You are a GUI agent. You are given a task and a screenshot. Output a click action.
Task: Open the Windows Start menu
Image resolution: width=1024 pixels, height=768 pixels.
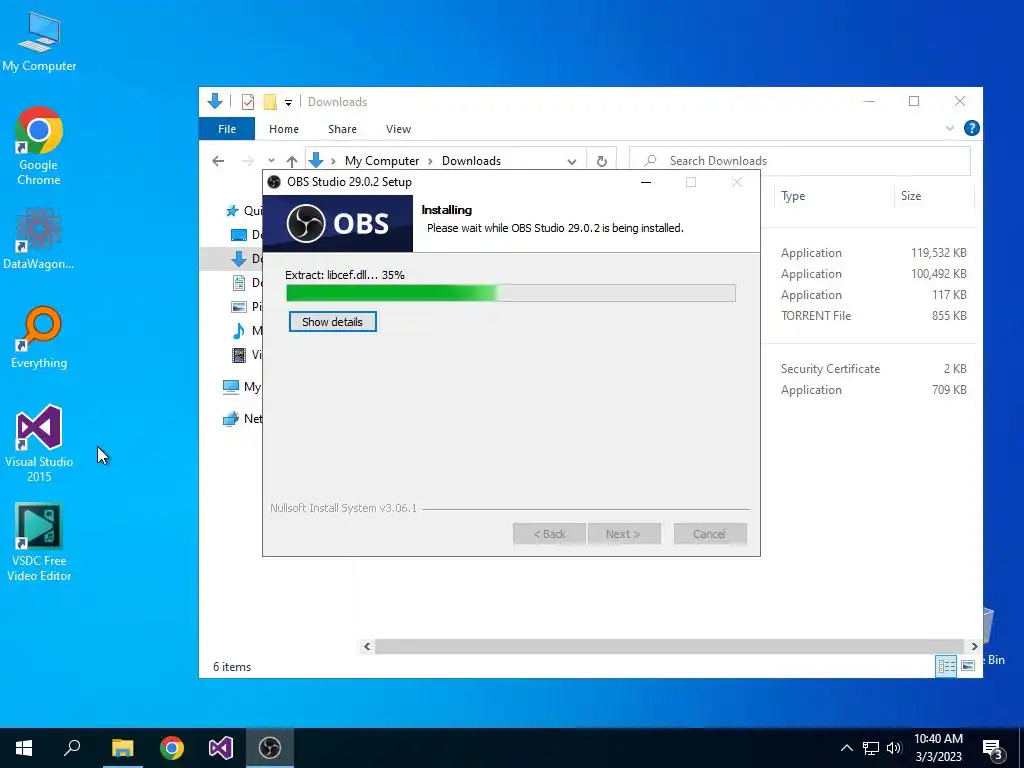(24, 748)
